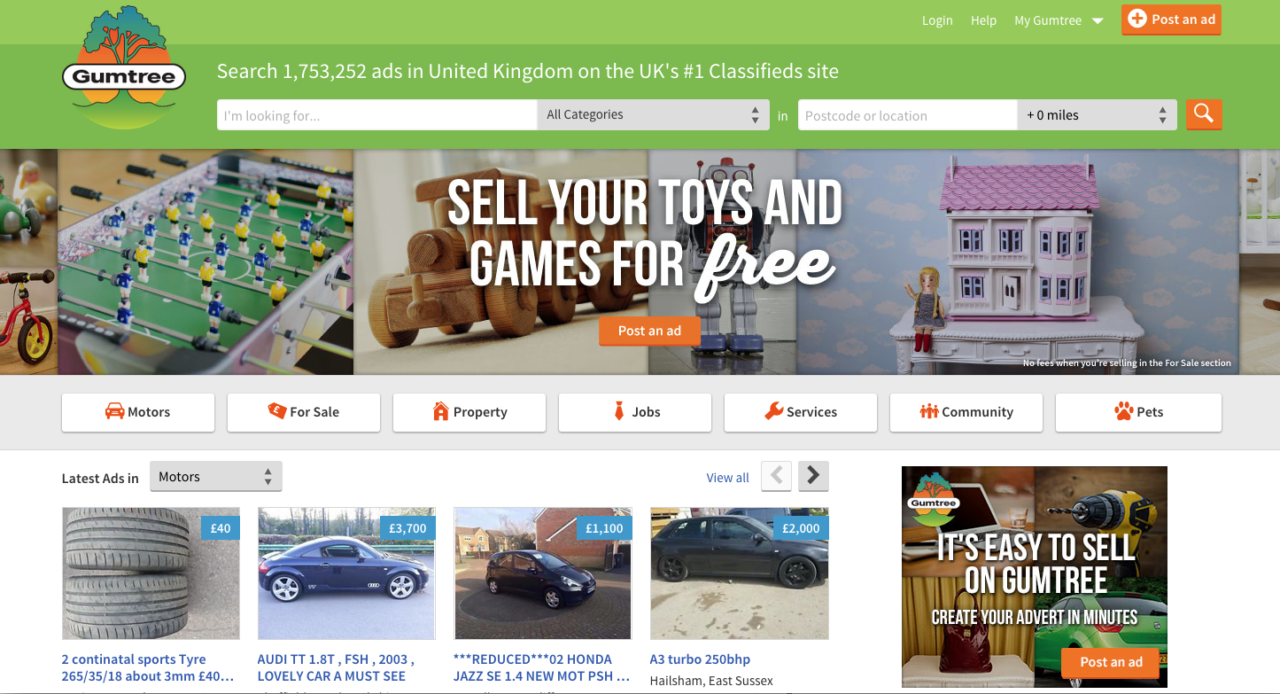Screen dimensions: 1280x694
Task: Select the Jobs category tie icon
Action: (619, 412)
